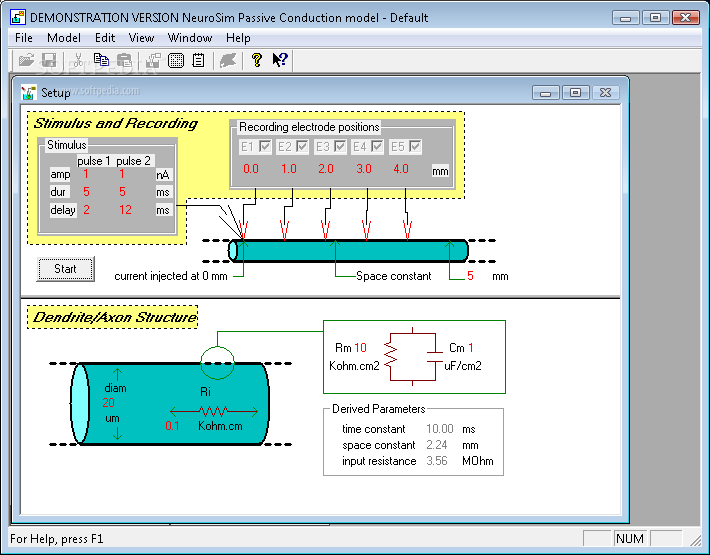Click pulse 1 dur value field
The width and height of the screenshot is (710, 555).
86,192
